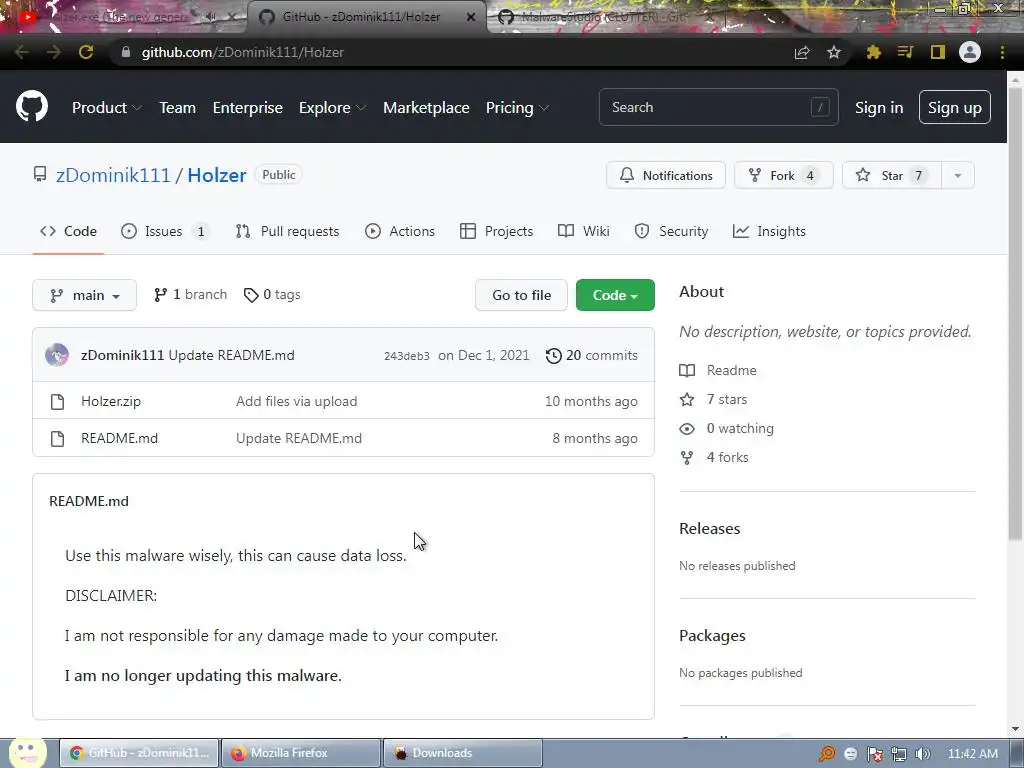Open the 20 commits history link
The image size is (1024, 768).
tap(592, 355)
